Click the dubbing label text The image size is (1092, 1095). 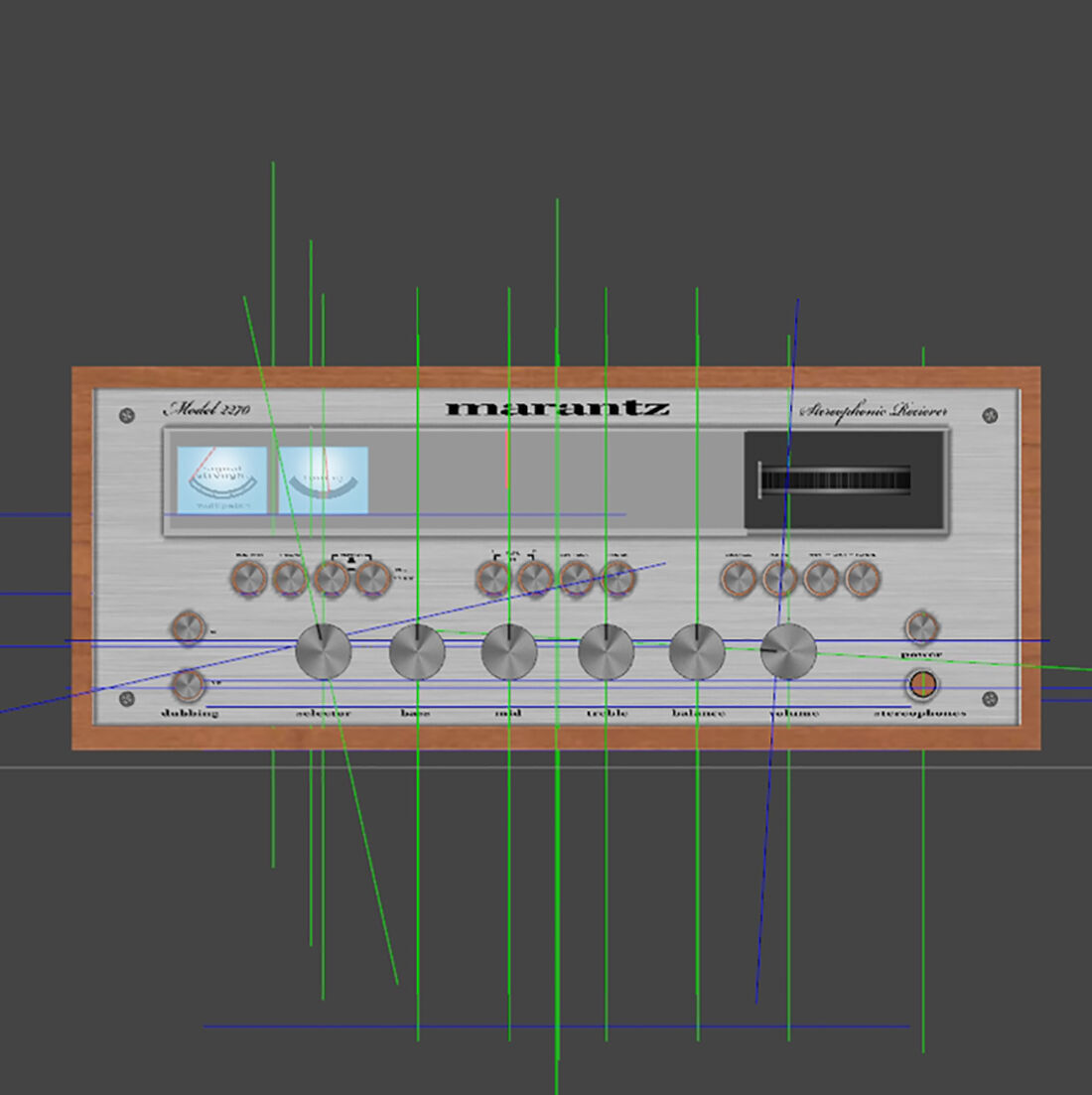pos(190,713)
